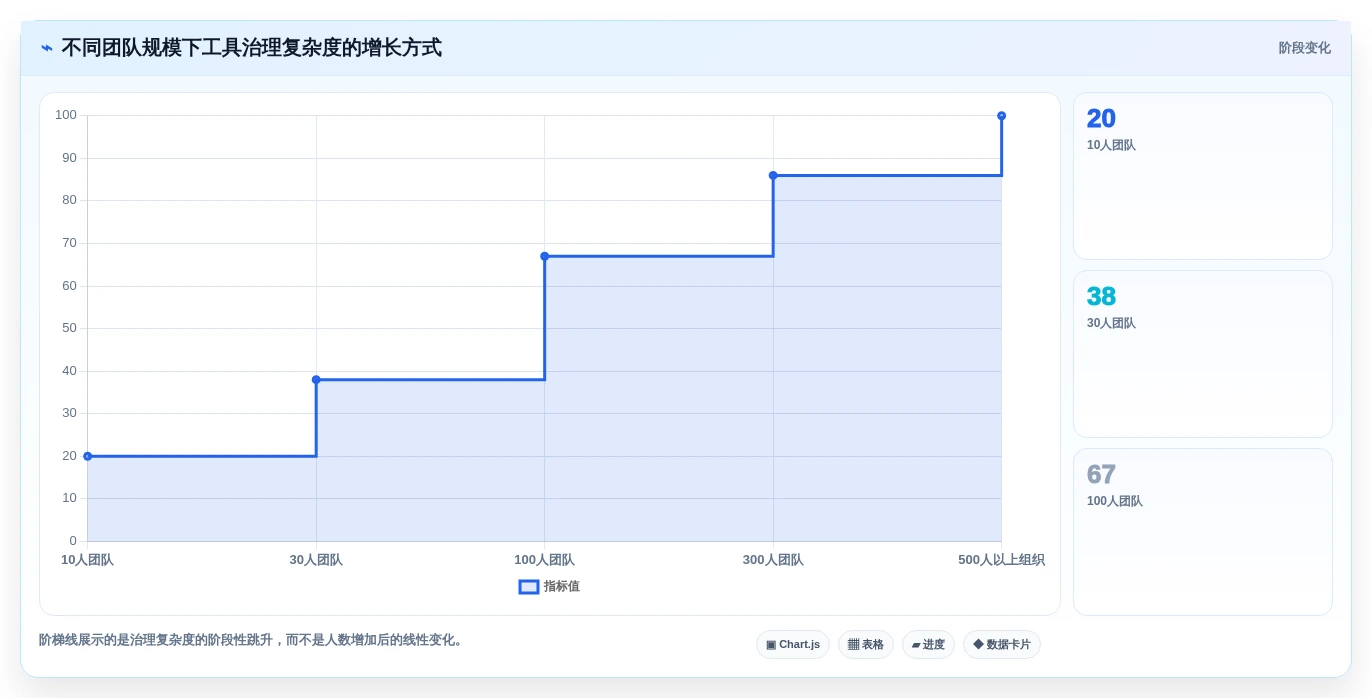Click the y-axis value 70
The width and height of the screenshot is (1372, 698).
[69, 243]
